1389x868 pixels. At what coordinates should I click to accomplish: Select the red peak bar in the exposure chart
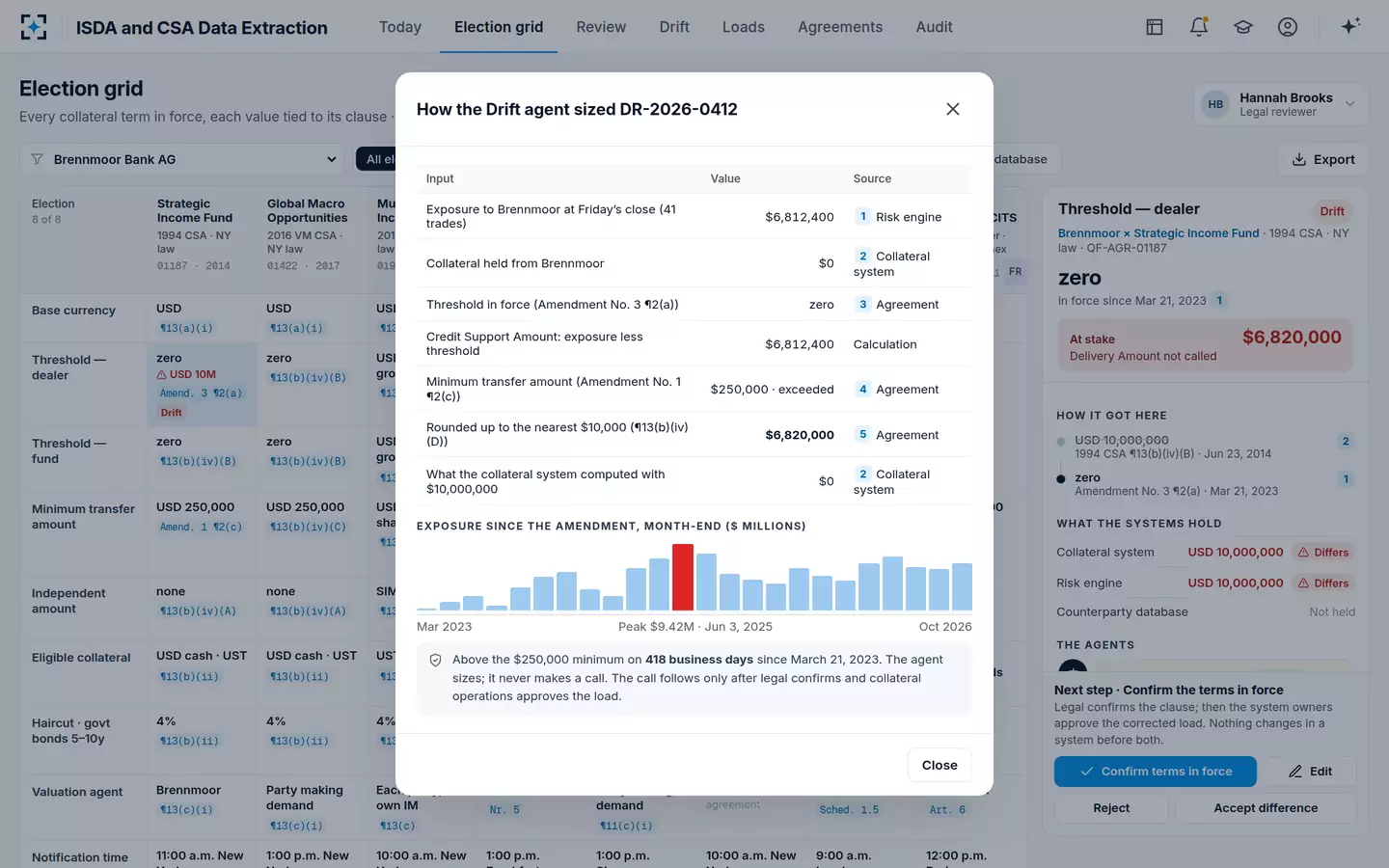[x=683, y=577]
